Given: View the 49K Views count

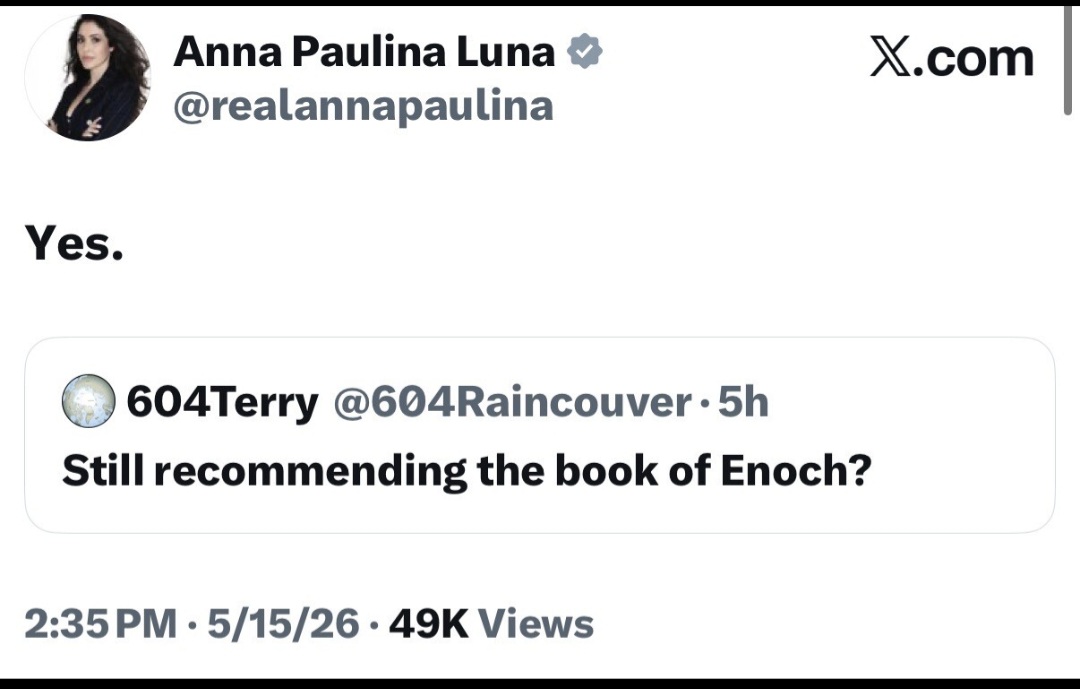Looking at the screenshot, I should pos(491,624).
